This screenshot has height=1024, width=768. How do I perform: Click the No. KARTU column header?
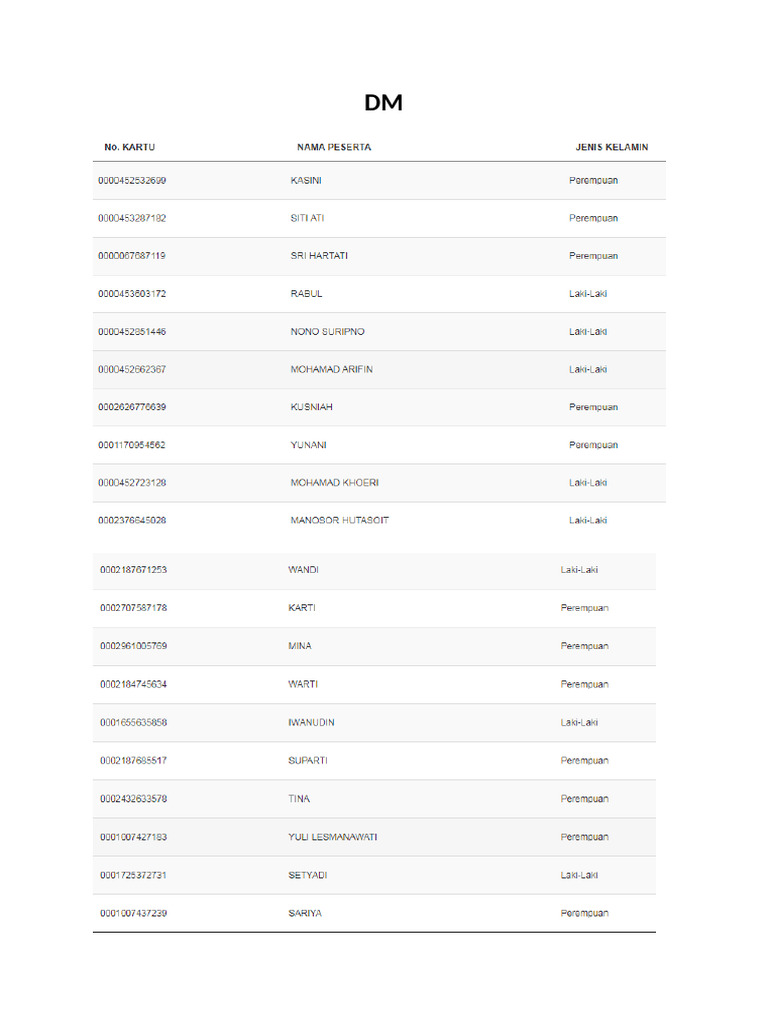130,147
